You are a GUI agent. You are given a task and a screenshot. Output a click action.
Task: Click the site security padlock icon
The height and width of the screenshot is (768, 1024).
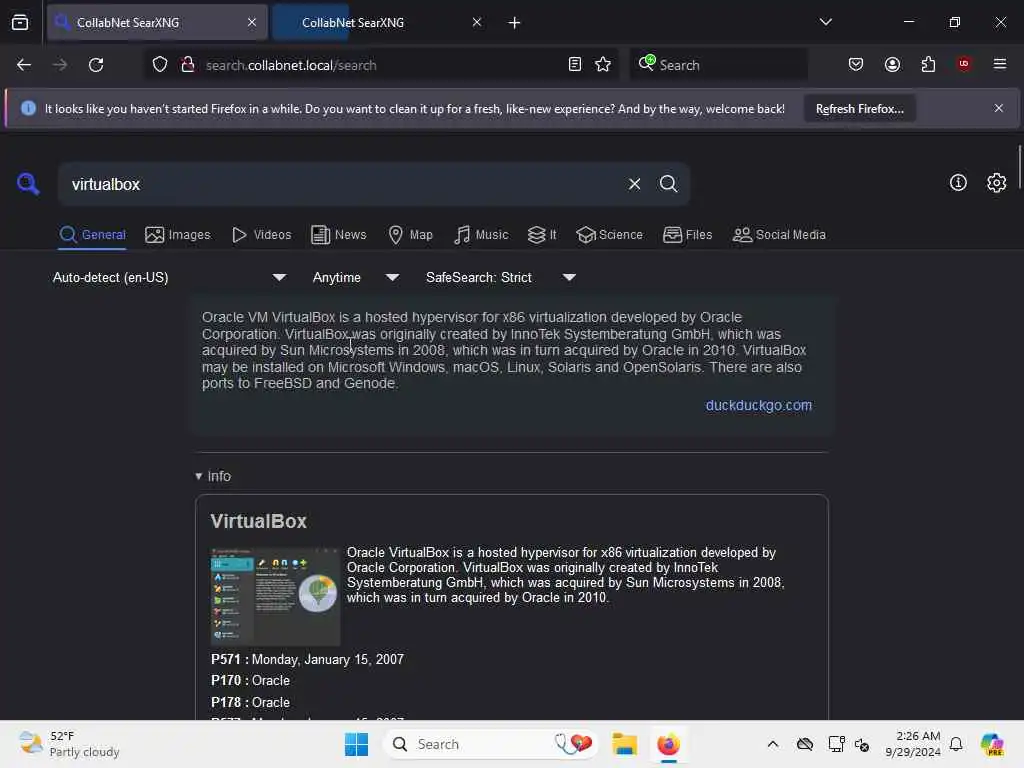coord(187,65)
